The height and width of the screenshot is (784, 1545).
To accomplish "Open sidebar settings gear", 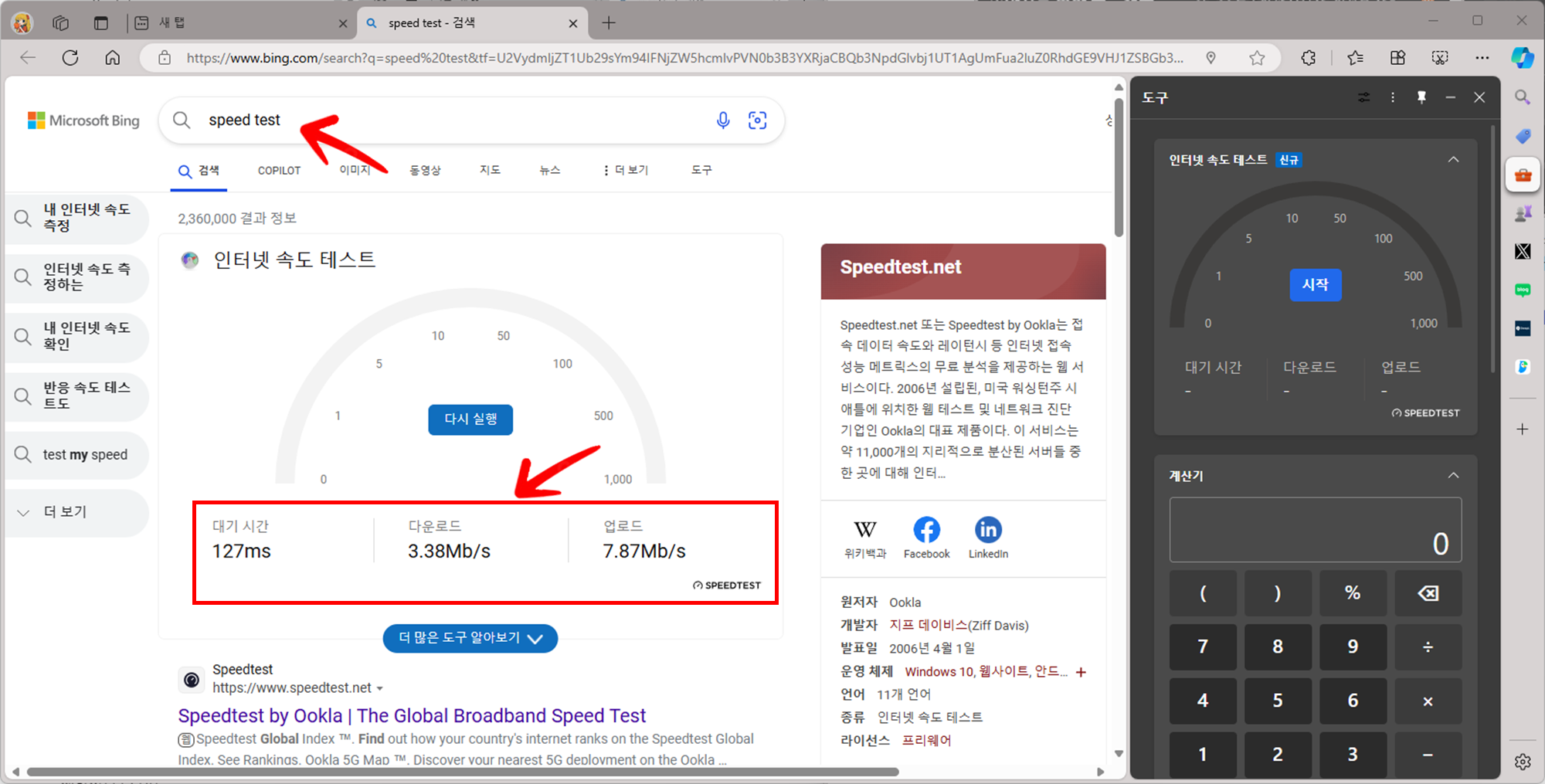I will pos(1523,762).
